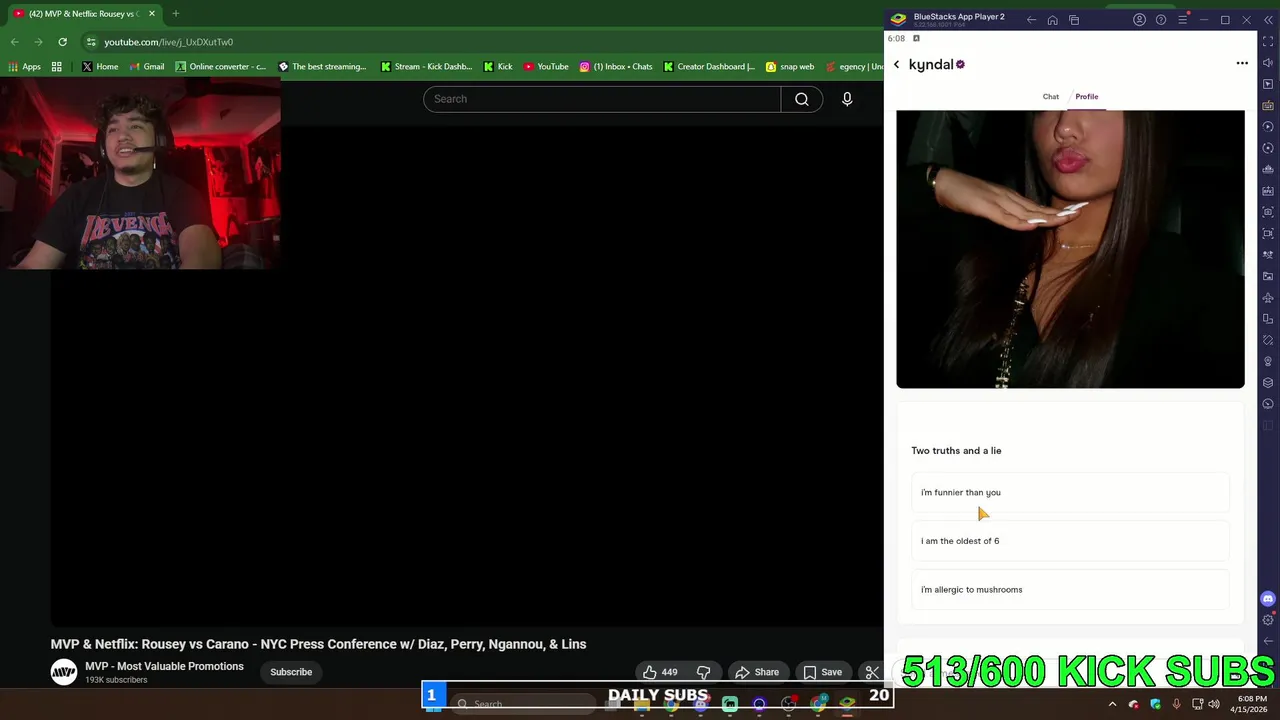Click the taskbar microphone tray icon
The width and height of the screenshot is (1280, 720).
[1176, 704]
